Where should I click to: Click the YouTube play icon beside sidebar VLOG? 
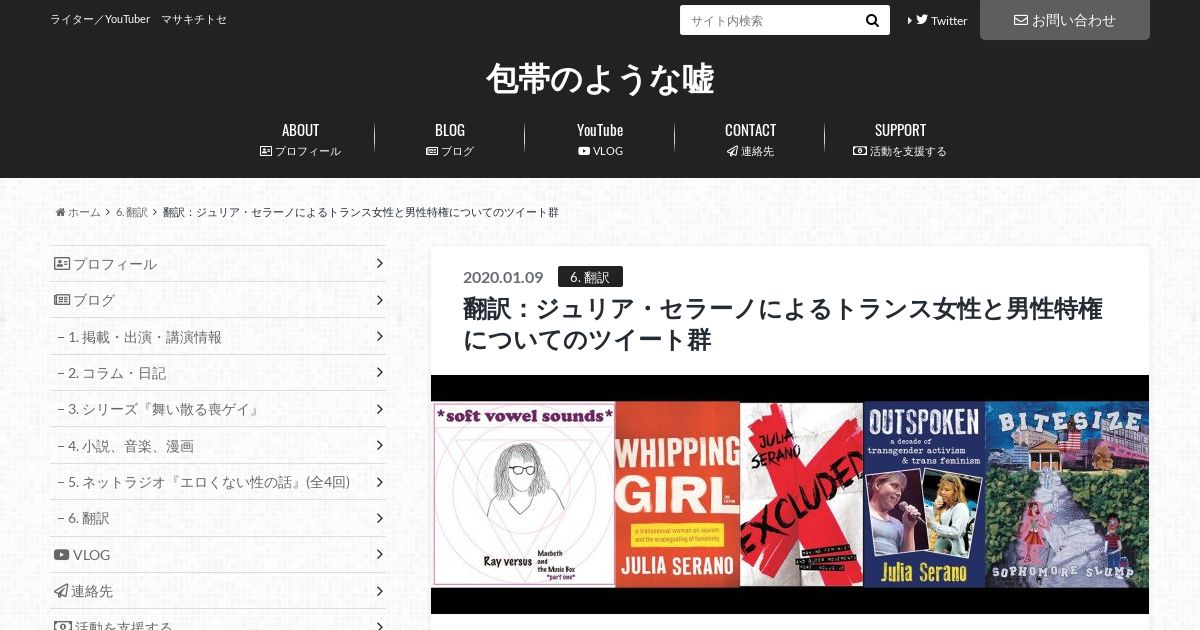point(62,555)
